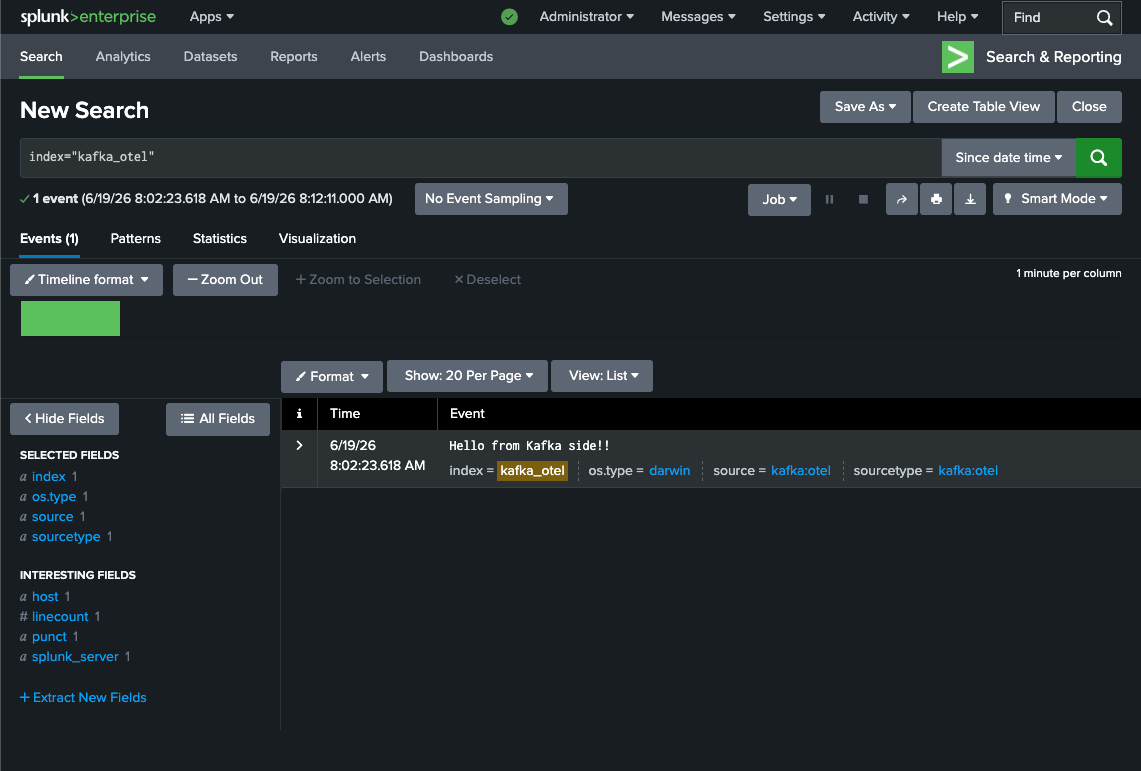The height and width of the screenshot is (771, 1141).
Task: Open the Timeline format dropdown
Action: [87, 280]
